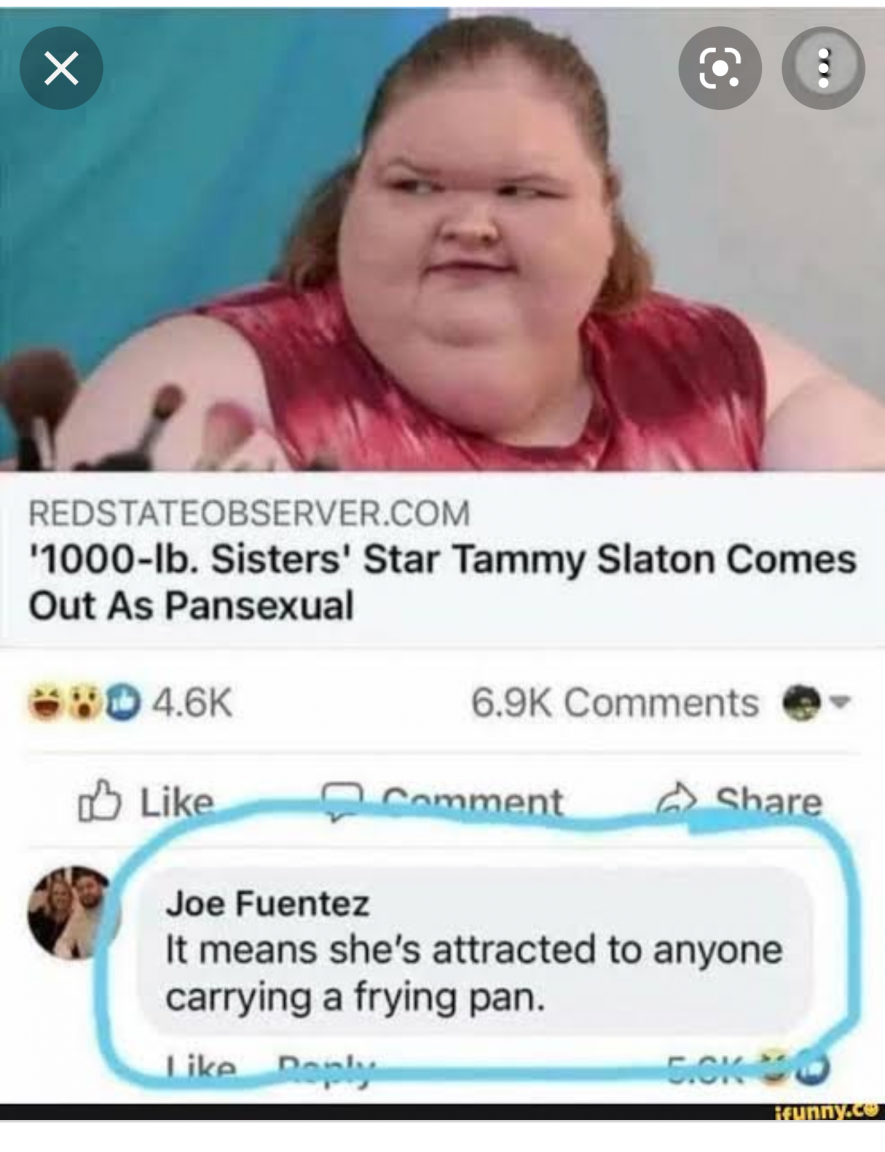View reactions on the frying pan comment
The width and height of the screenshot is (885, 1152).
point(747,1068)
